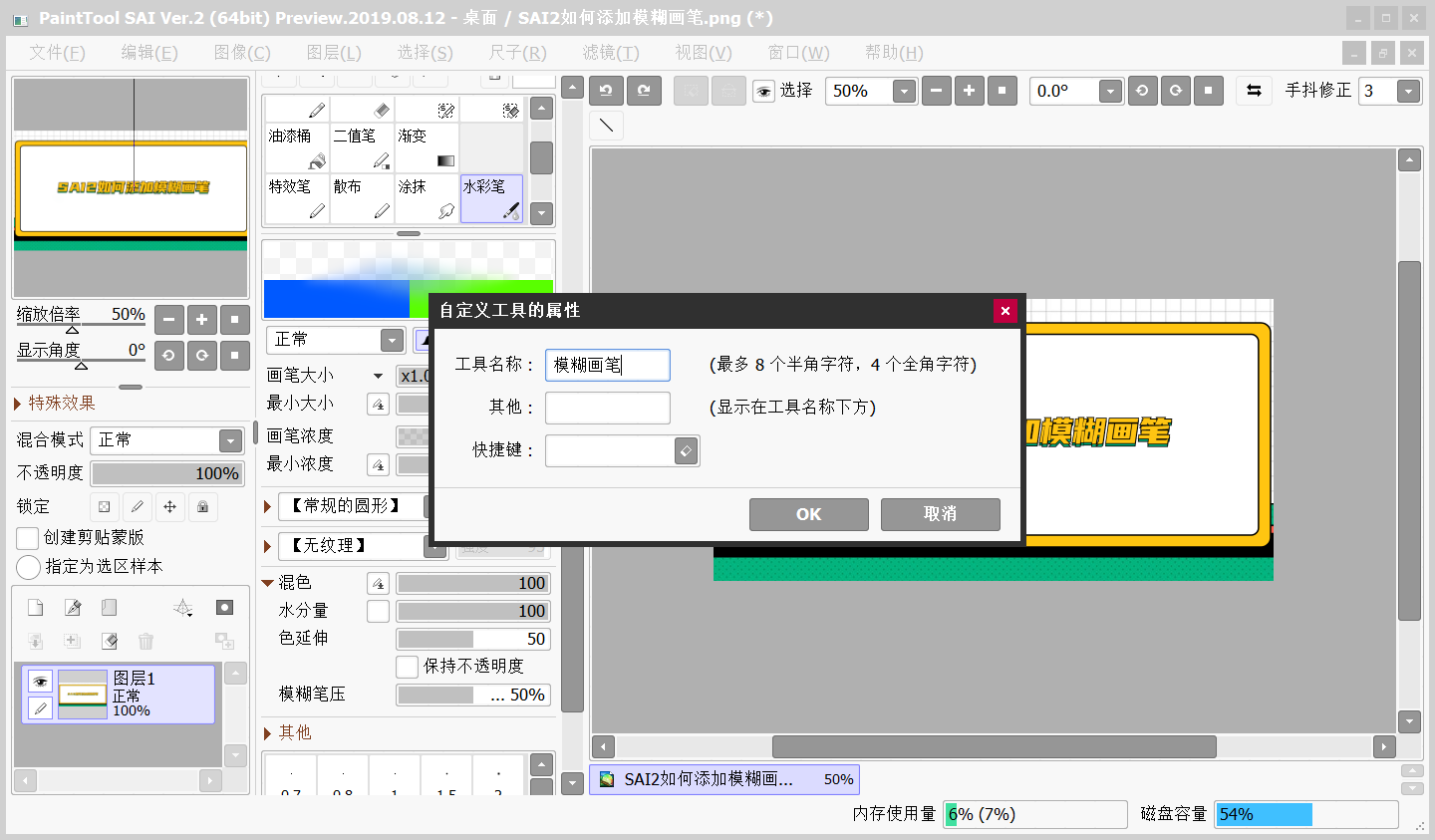This screenshot has height=840, width=1435.
Task: Select the 图层1 layer thumbnail
Action: click(83, 695)
